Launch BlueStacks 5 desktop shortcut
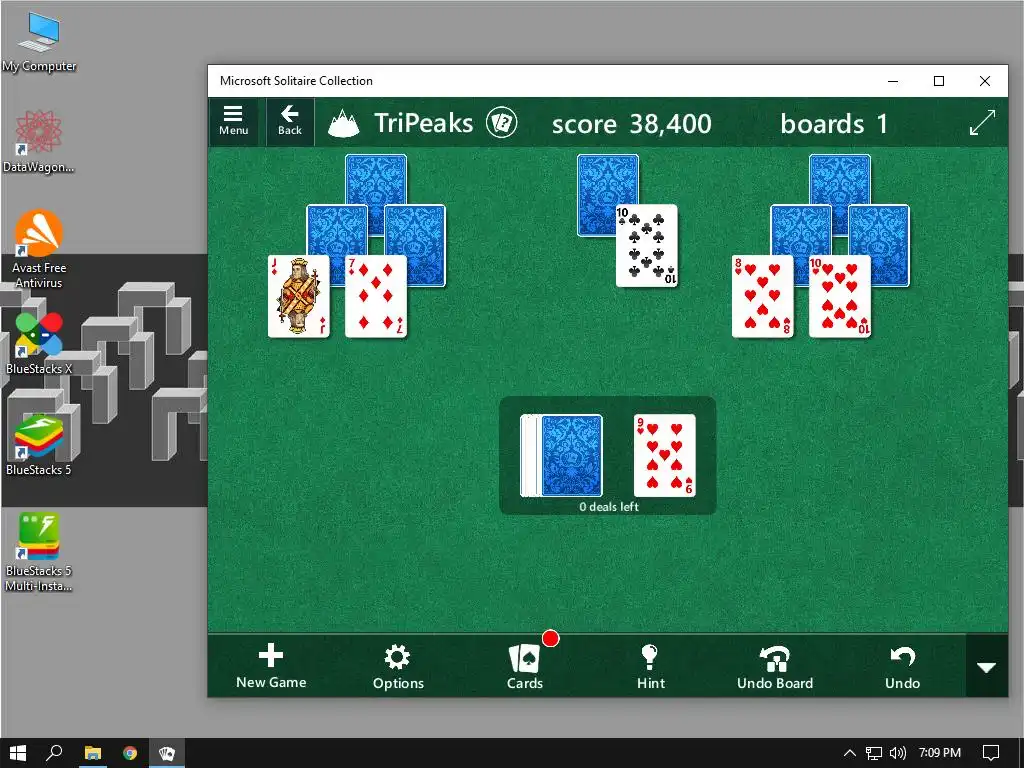This screenshot has height=768, width=1024. click(x=39, y=445)
